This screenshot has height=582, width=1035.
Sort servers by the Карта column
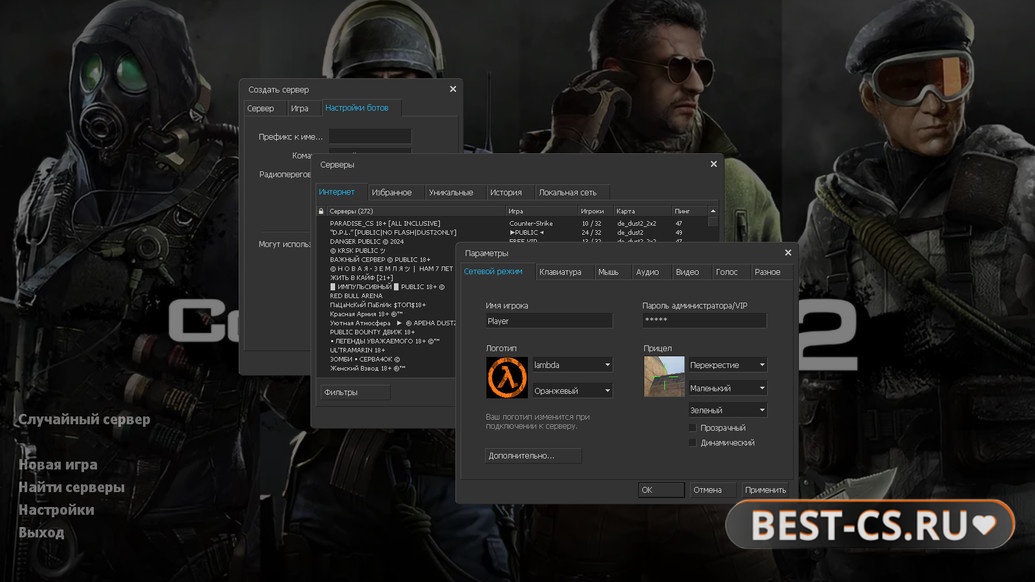click(x=642, y=211)
